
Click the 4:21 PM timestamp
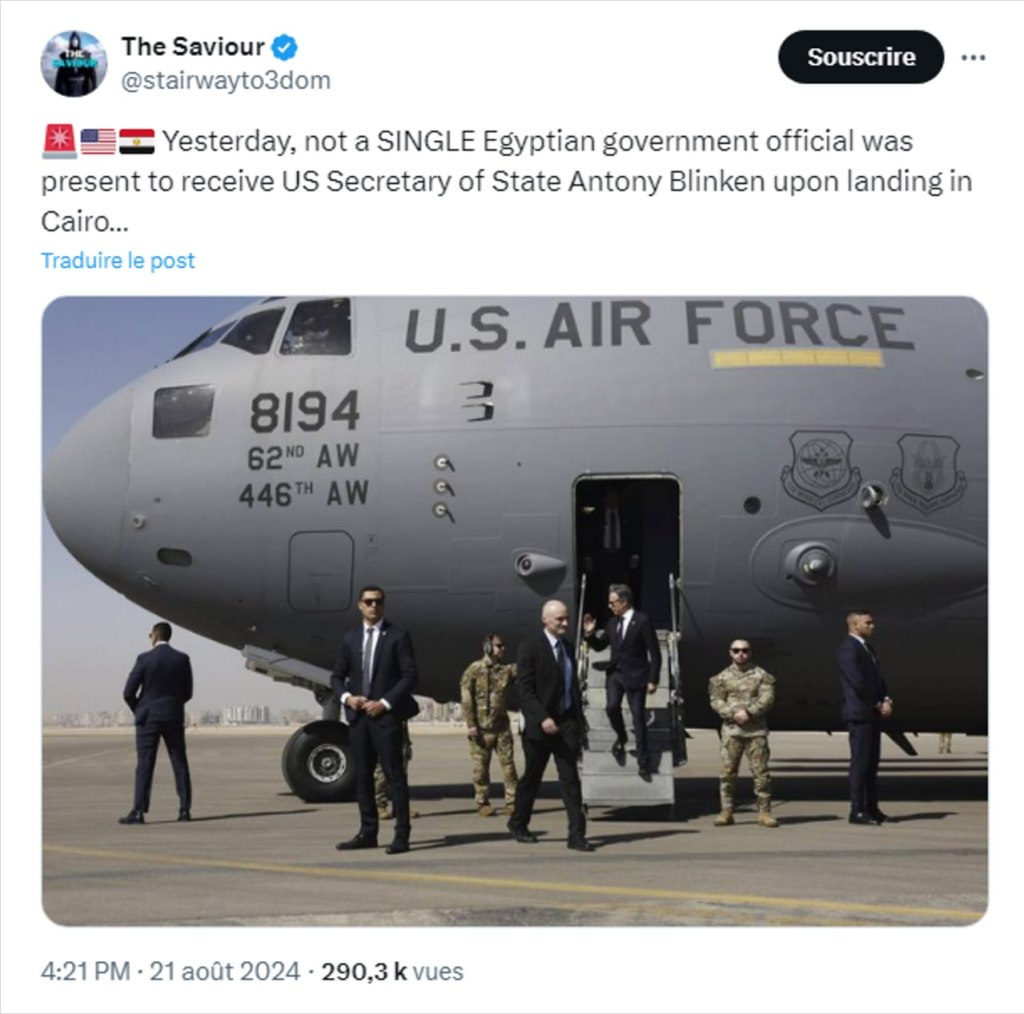point(85,972)
